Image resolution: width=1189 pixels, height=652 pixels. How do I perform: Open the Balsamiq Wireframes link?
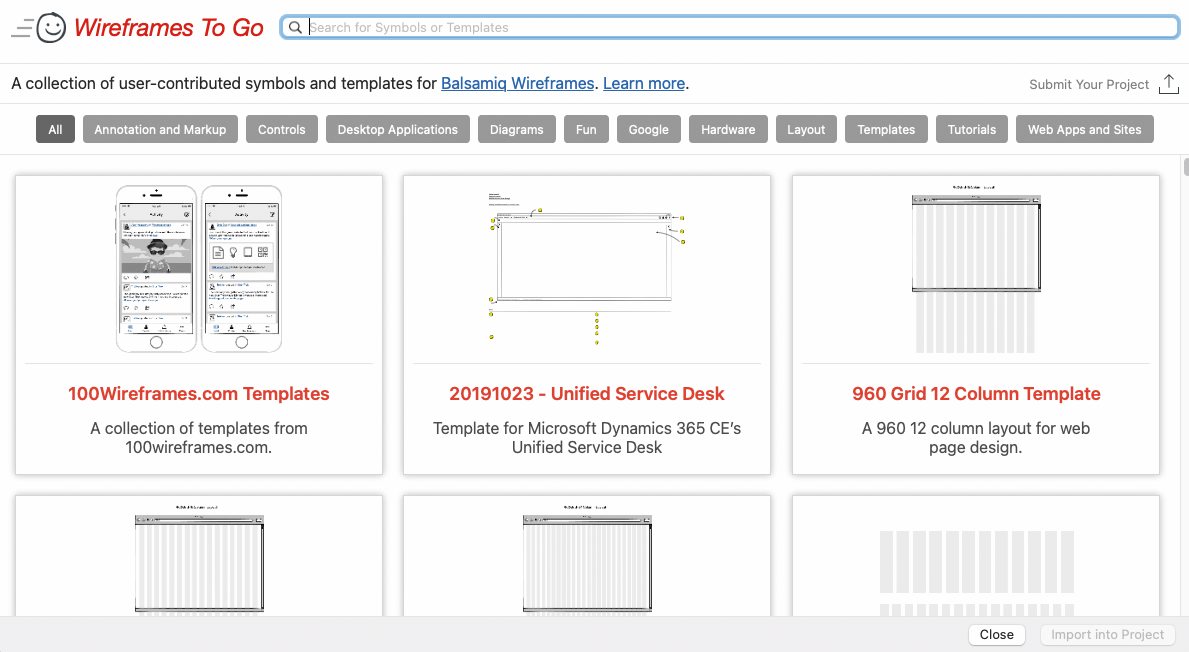click(517, 83)
